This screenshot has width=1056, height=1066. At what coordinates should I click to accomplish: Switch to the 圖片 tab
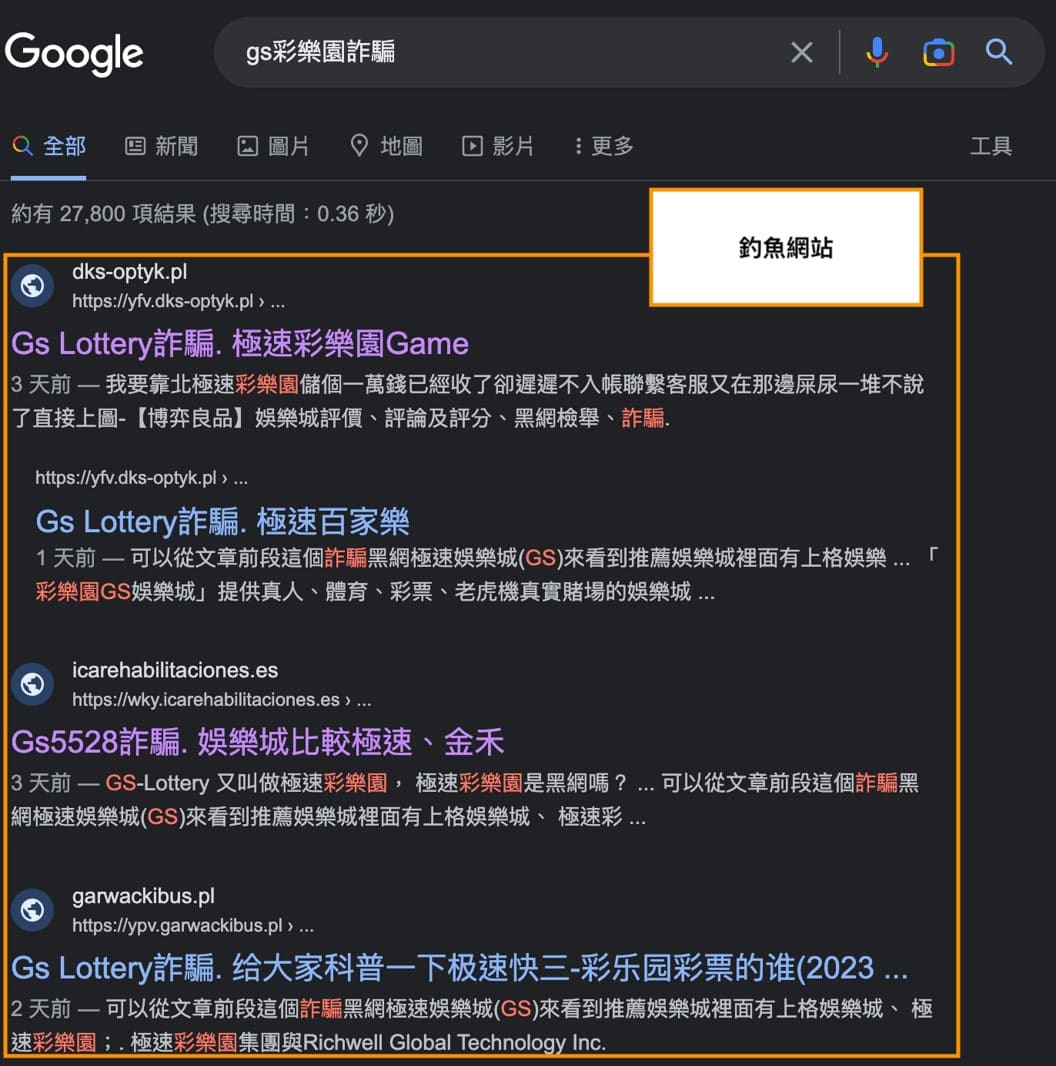tap(273, 146)
